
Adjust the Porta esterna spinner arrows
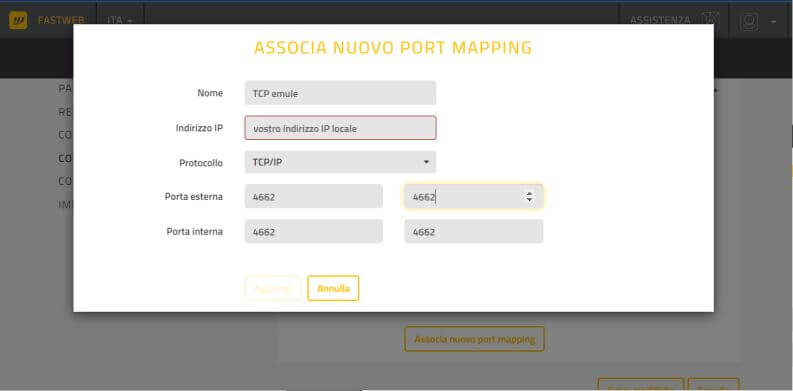[529, 196]
